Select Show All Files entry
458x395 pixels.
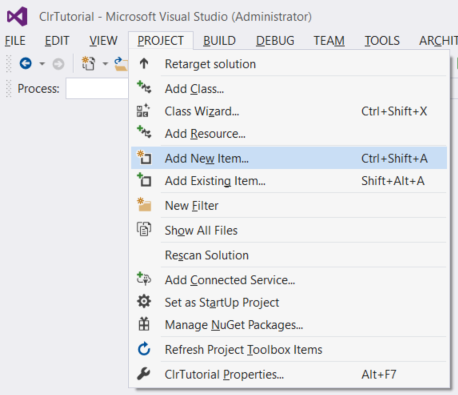pos(289,230)
